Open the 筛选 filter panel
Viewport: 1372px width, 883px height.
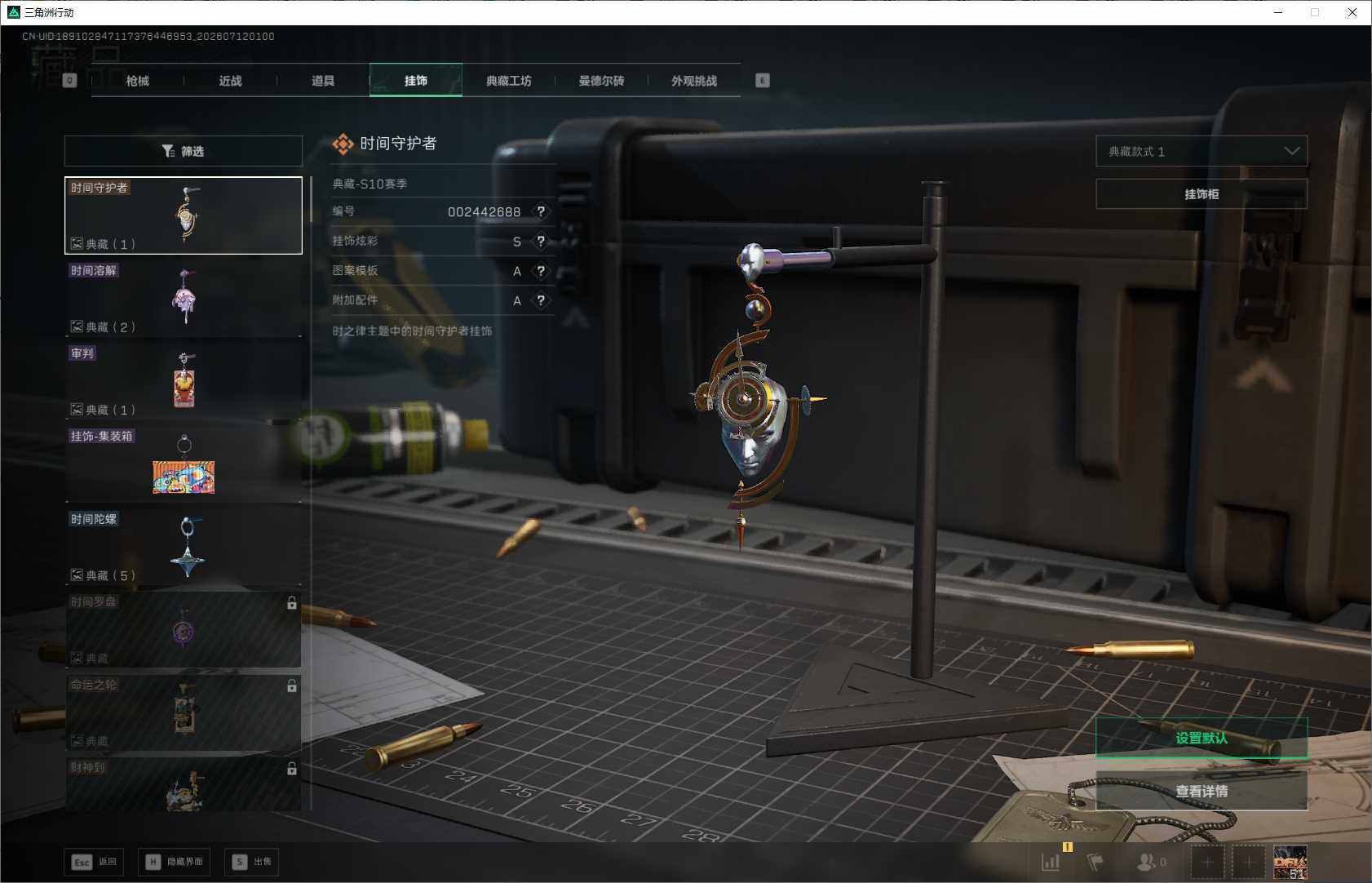pyautogui.click(x=184, y=151)
